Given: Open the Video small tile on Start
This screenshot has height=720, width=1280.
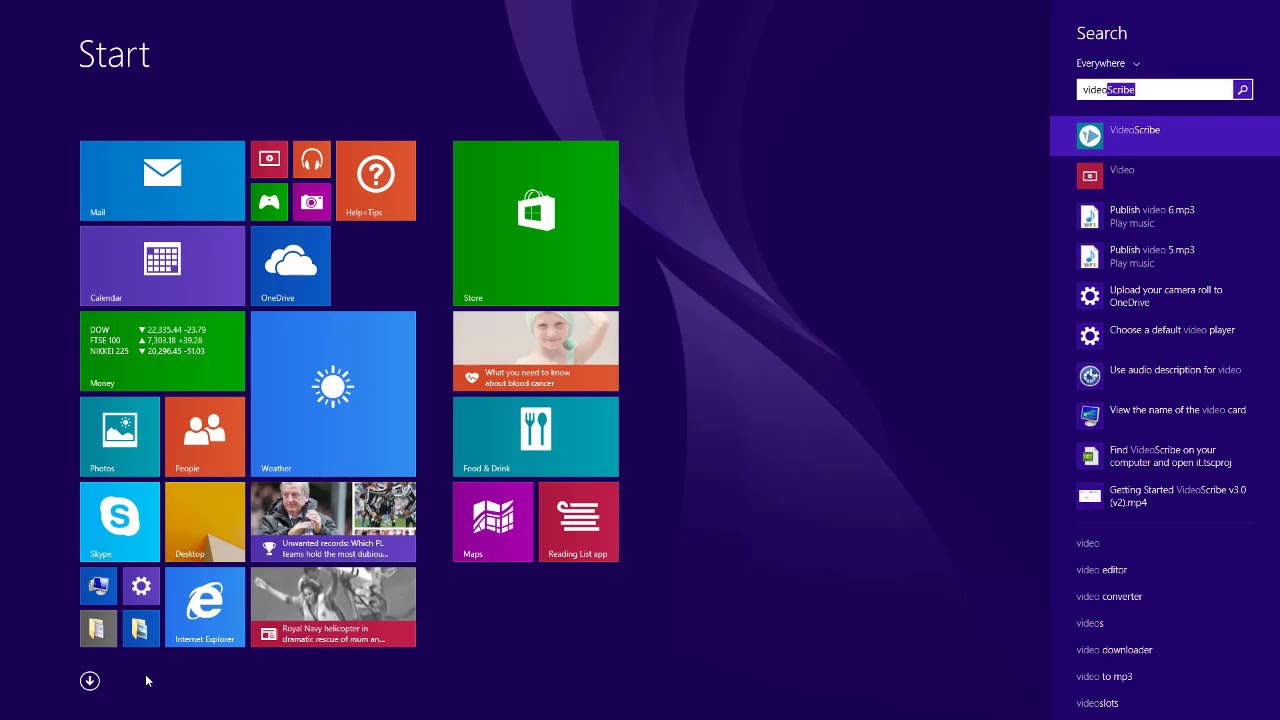Looking at the screenshot, I should pos(269,159).
